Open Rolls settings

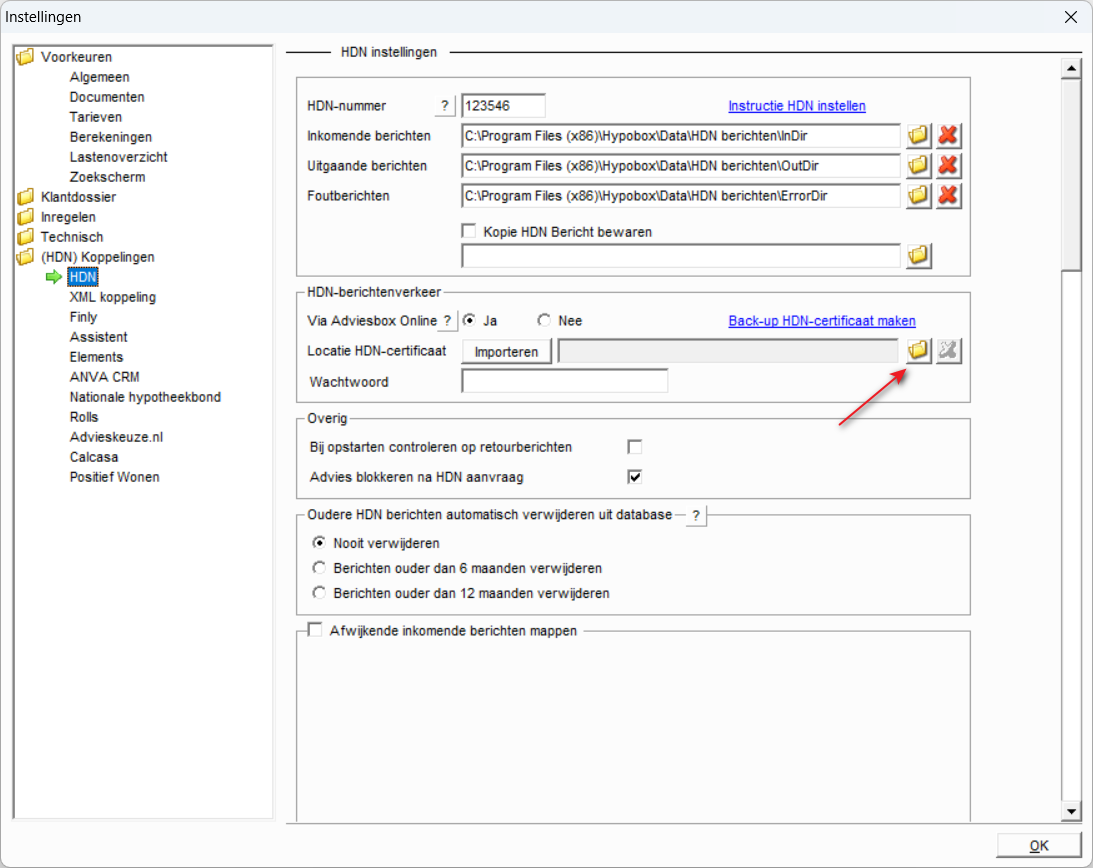click(x=84, y=417)
